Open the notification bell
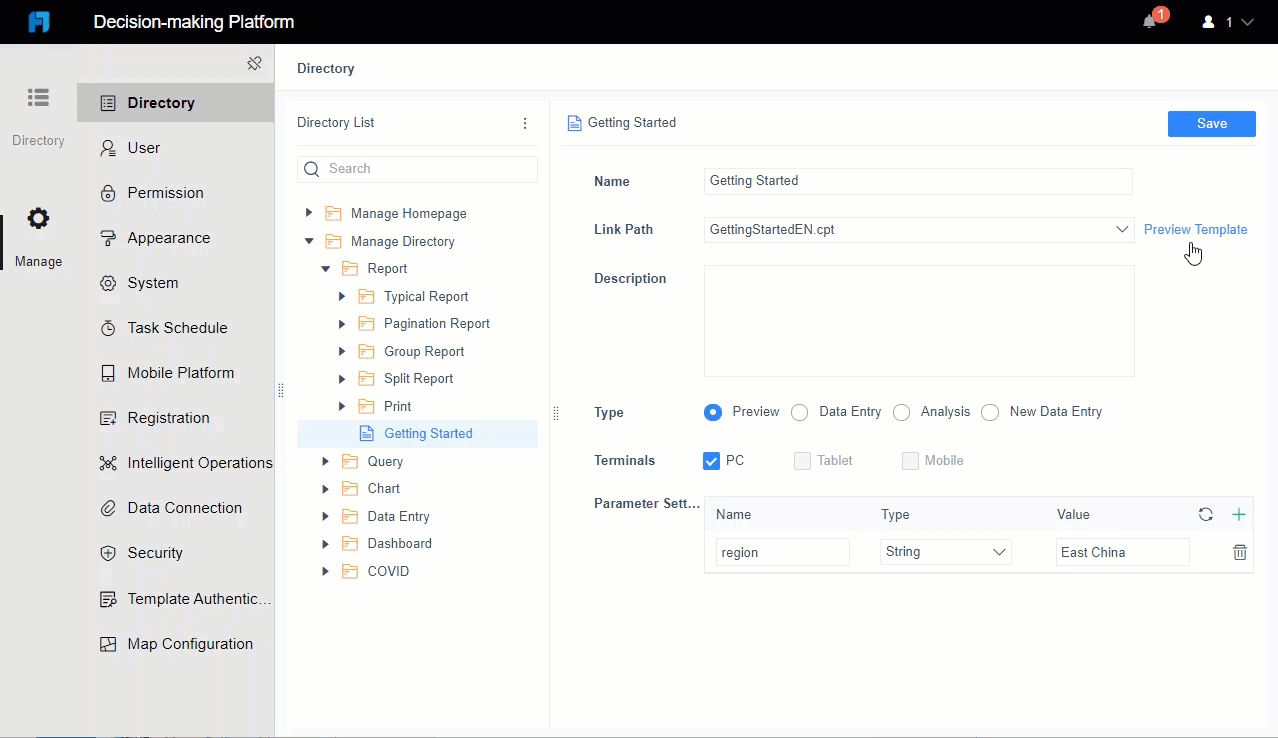 (x=1150, y=22)
